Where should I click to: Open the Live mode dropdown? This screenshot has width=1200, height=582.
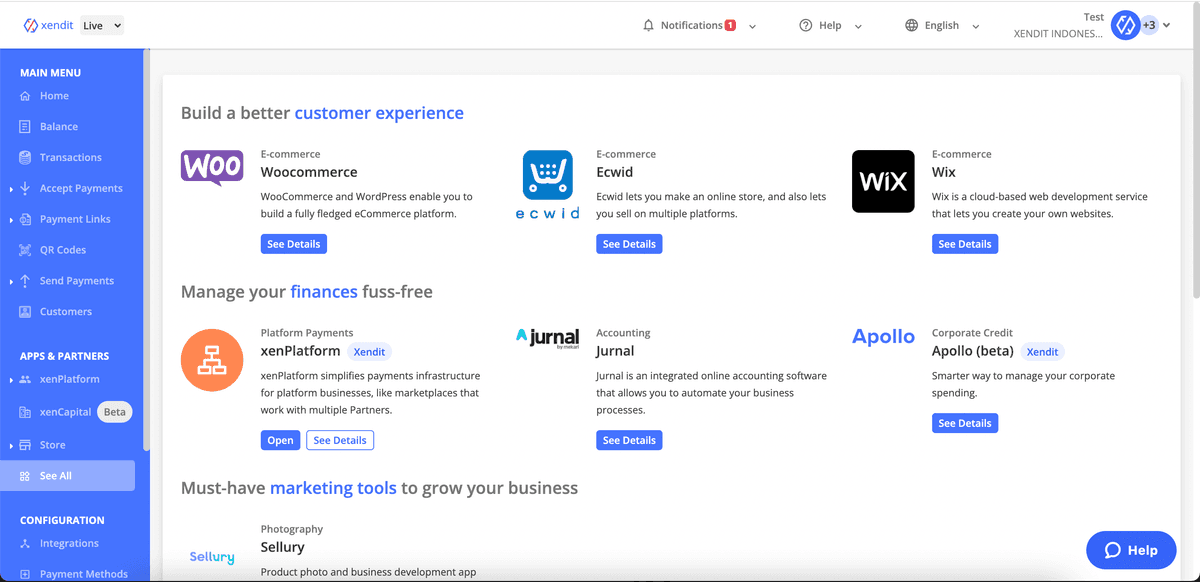(x=102, y=25)
